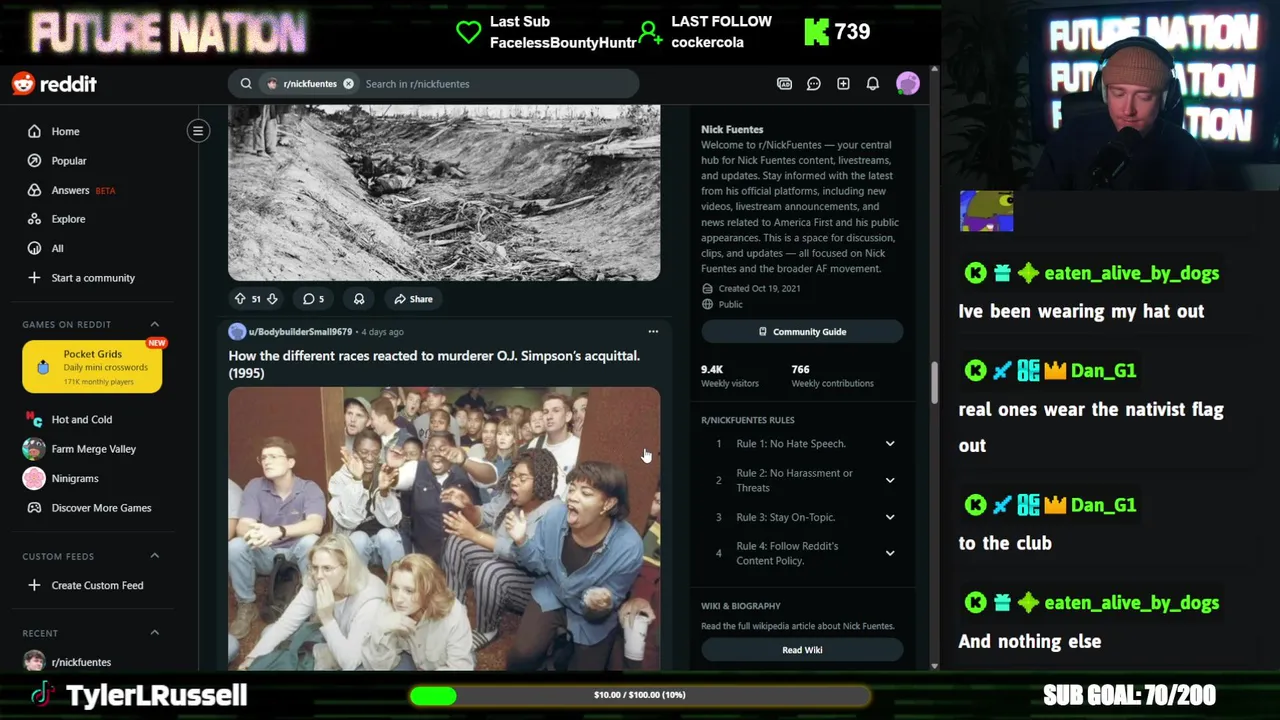The image size is (1280, 720).
Task: Click the Nick Fuentes community title
Action: [x=732, y=129]
